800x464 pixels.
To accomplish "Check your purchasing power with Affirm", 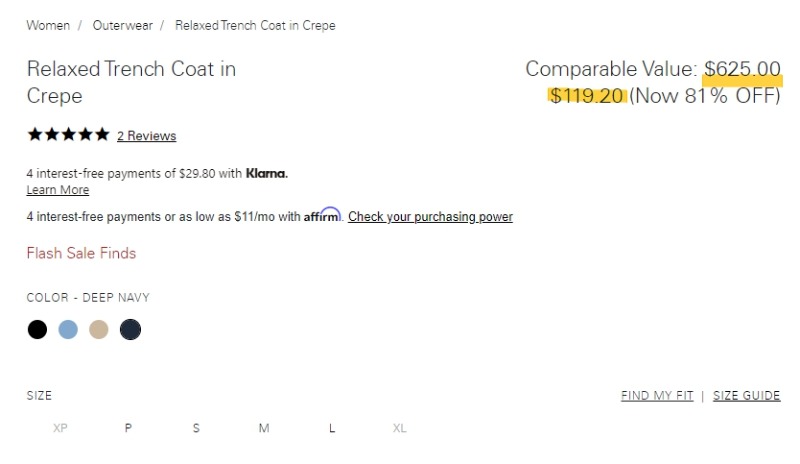I will (430, 216).
